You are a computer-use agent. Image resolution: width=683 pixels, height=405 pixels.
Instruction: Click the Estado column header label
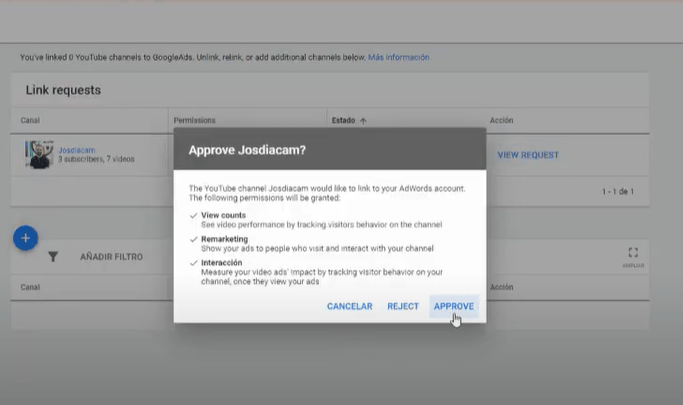click(x=343, y=120)
